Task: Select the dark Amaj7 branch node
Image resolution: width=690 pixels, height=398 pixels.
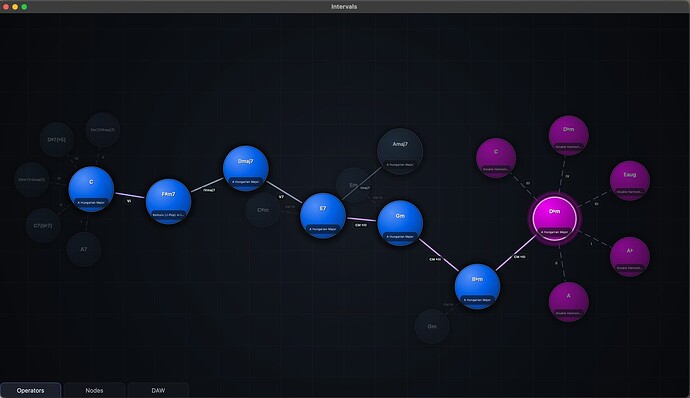Action: pos(400,151)
